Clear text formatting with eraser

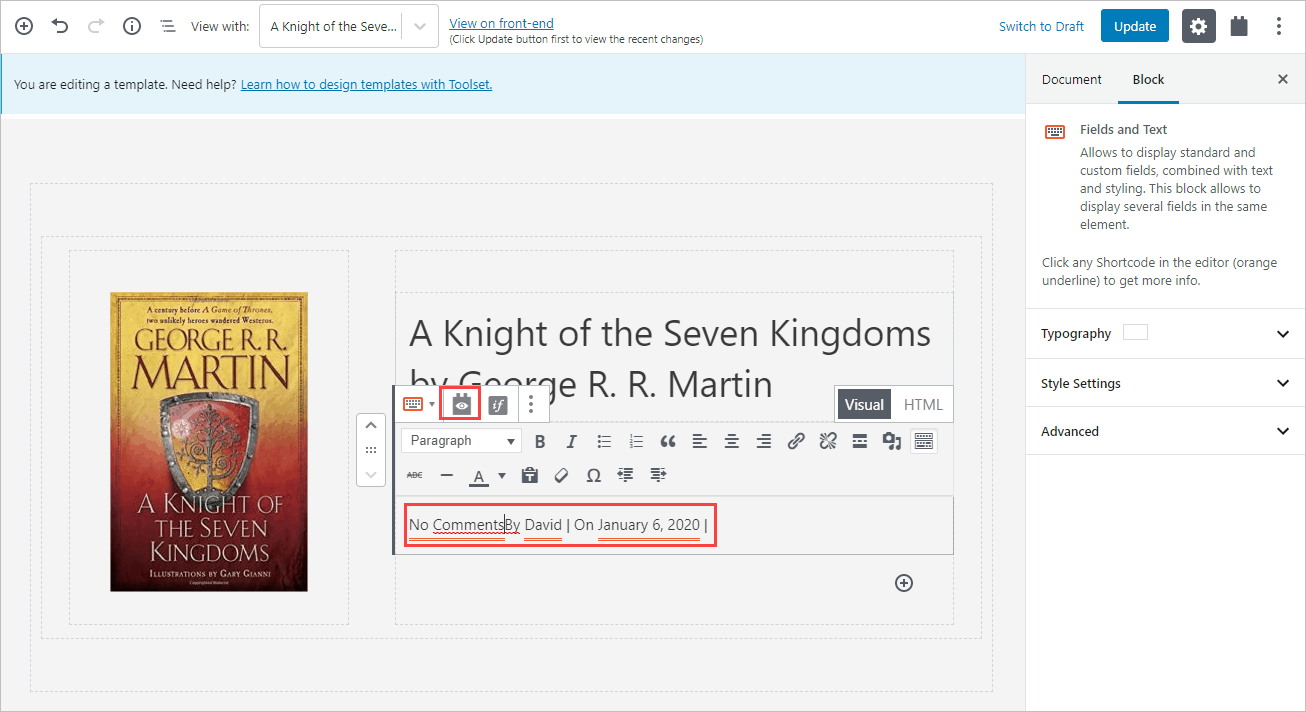pos(562,475)
